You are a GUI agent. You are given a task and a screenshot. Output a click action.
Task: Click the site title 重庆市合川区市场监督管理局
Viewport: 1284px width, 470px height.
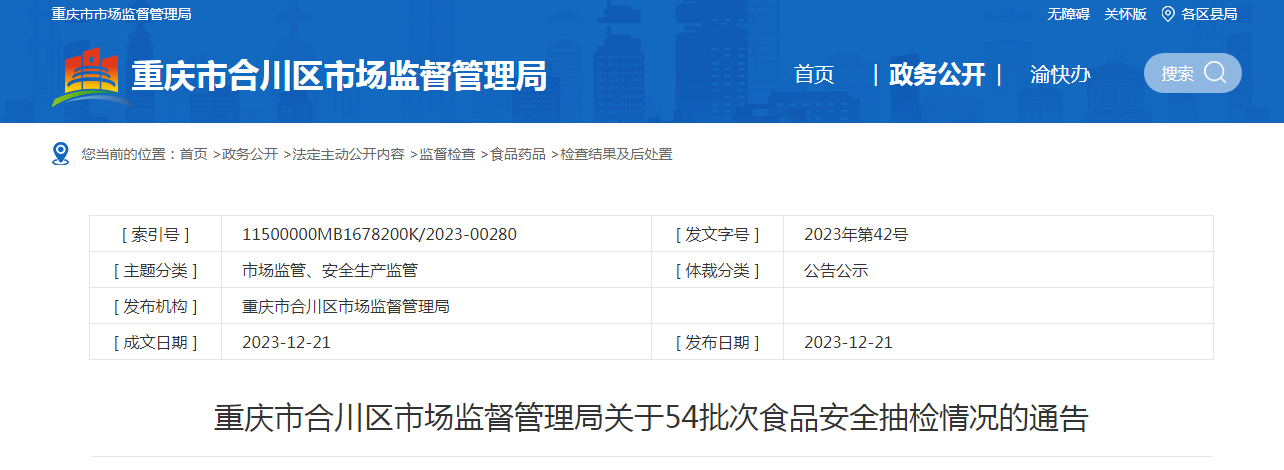[x=340, y=76]
